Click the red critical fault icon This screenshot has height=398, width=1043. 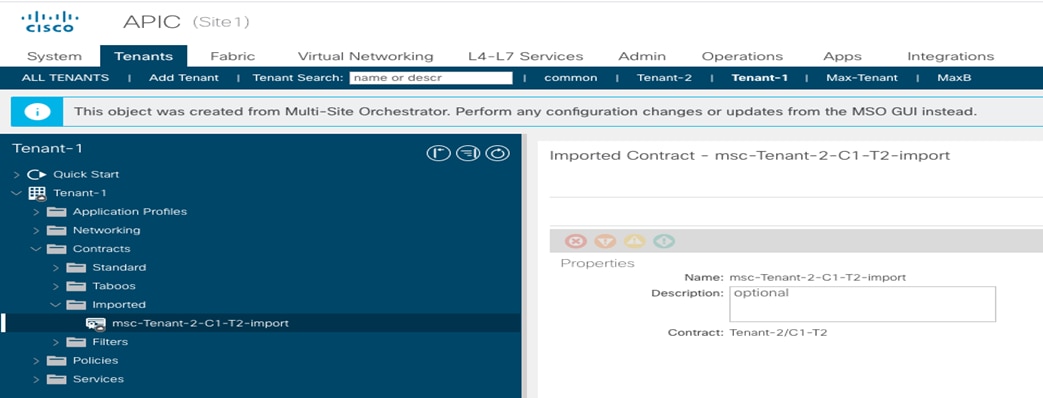575,241
